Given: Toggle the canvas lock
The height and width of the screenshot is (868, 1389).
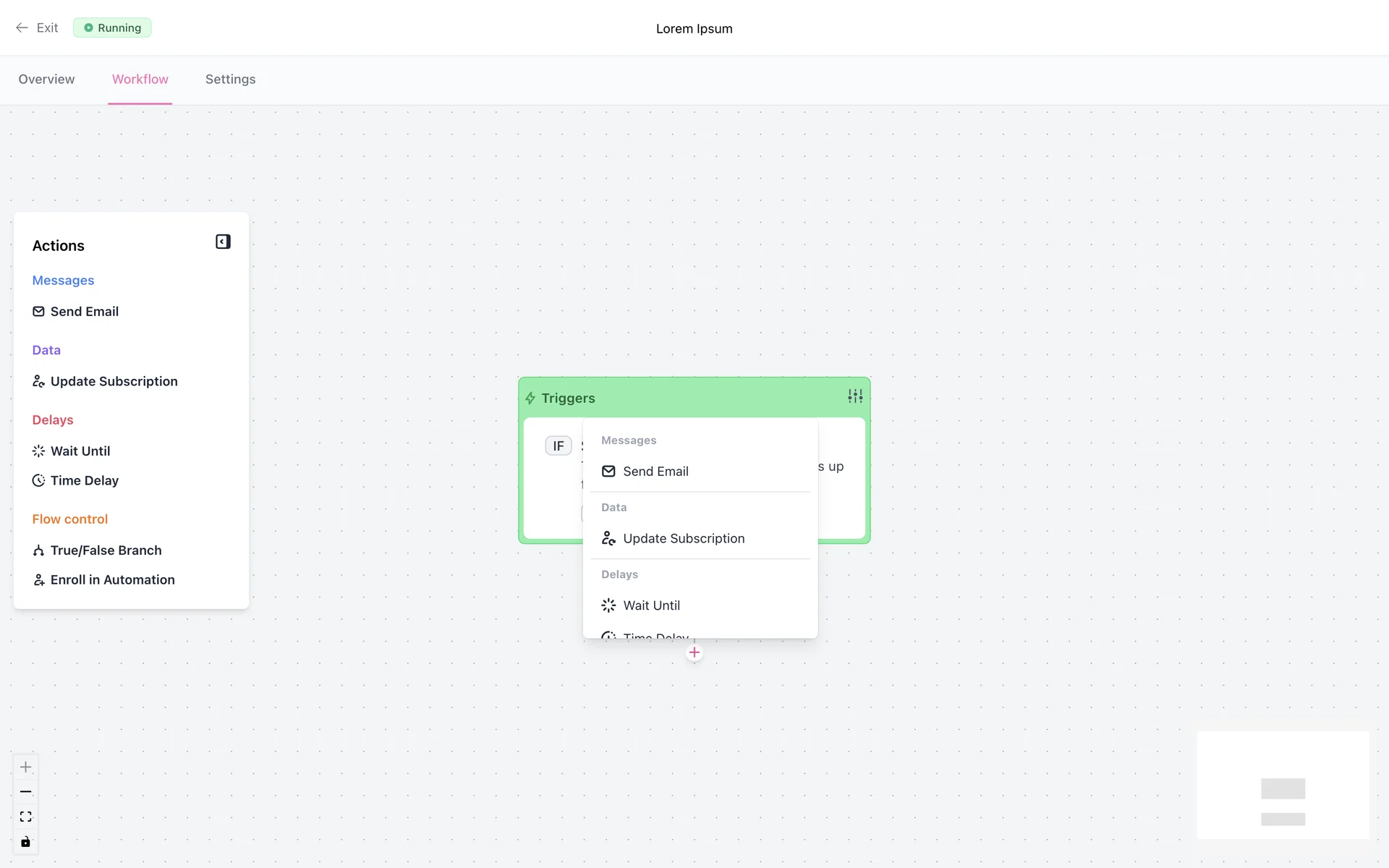Looking at the screenshot, I should tap(26, 841).
